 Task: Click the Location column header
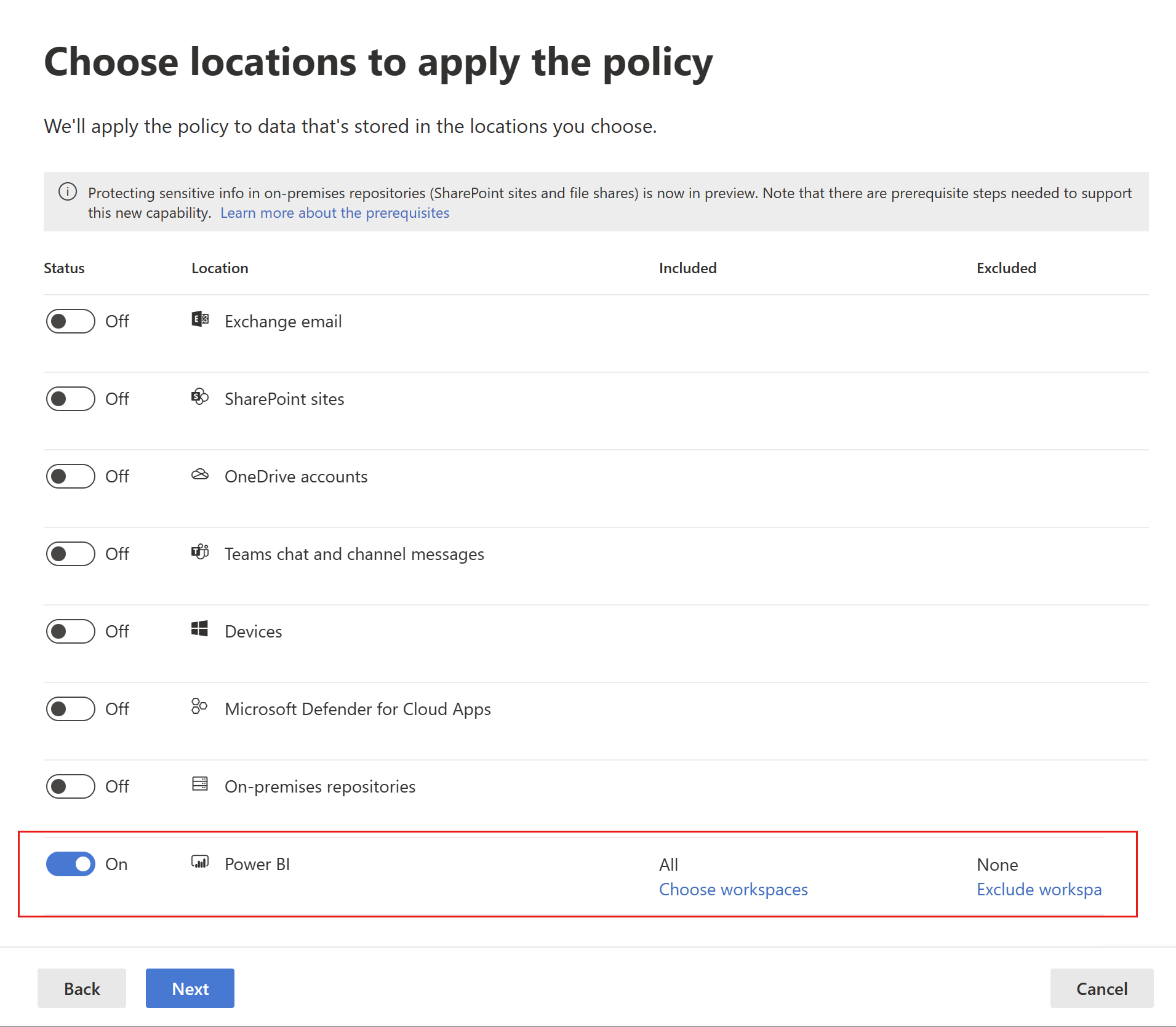tap(220, 268)
